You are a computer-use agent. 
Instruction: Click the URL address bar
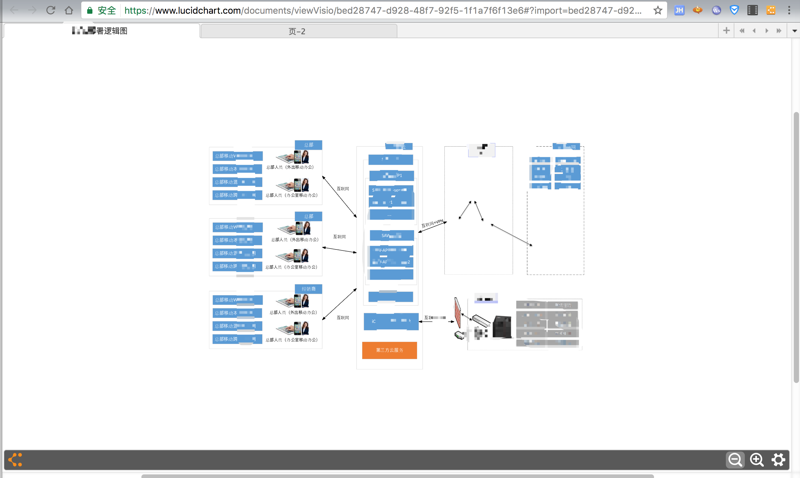click(383, 10)
